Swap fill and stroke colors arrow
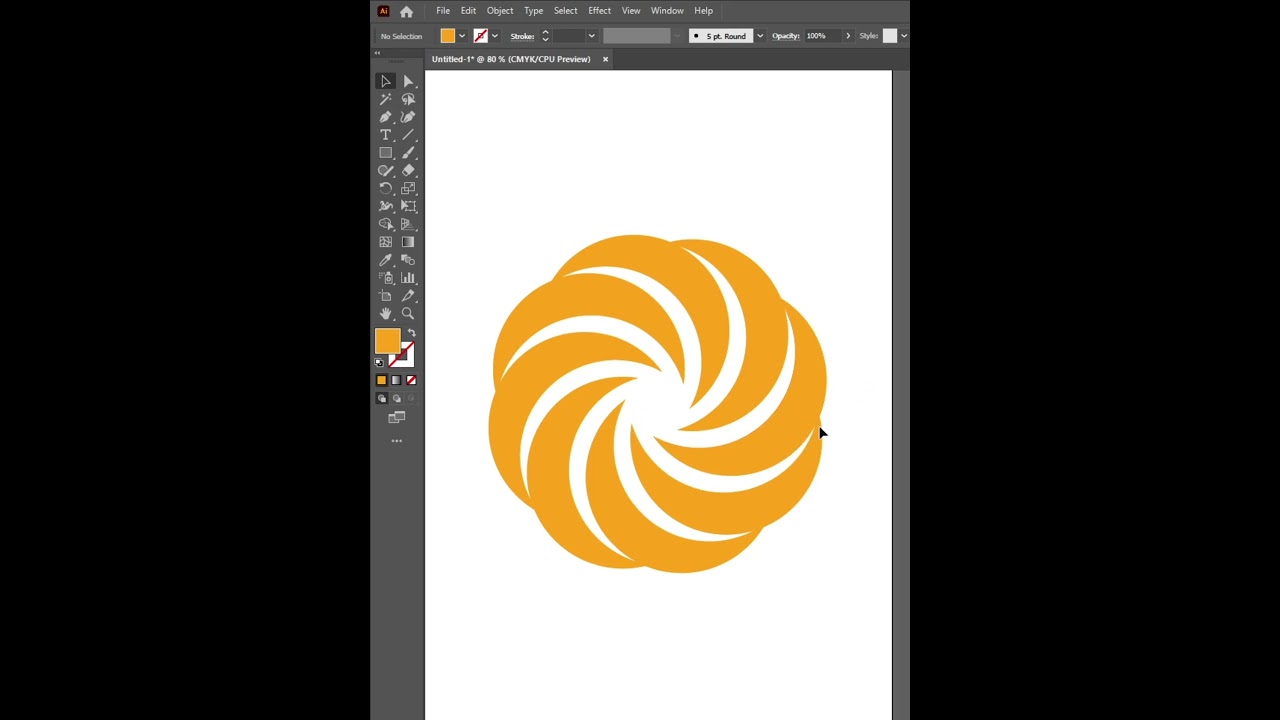This screenshot has width=1280, height=720. pyautogui.click(x=411, y=334)
